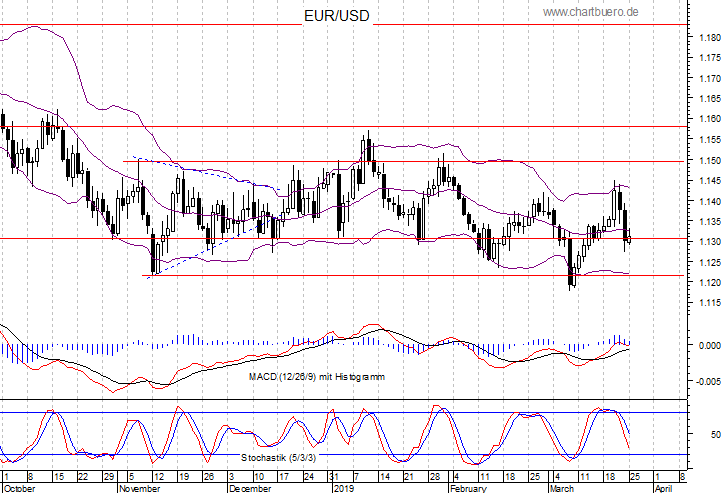The height and width of the screenshot is (493, 723).
Task: Select the December month label
Action: [x=250, y=488]
